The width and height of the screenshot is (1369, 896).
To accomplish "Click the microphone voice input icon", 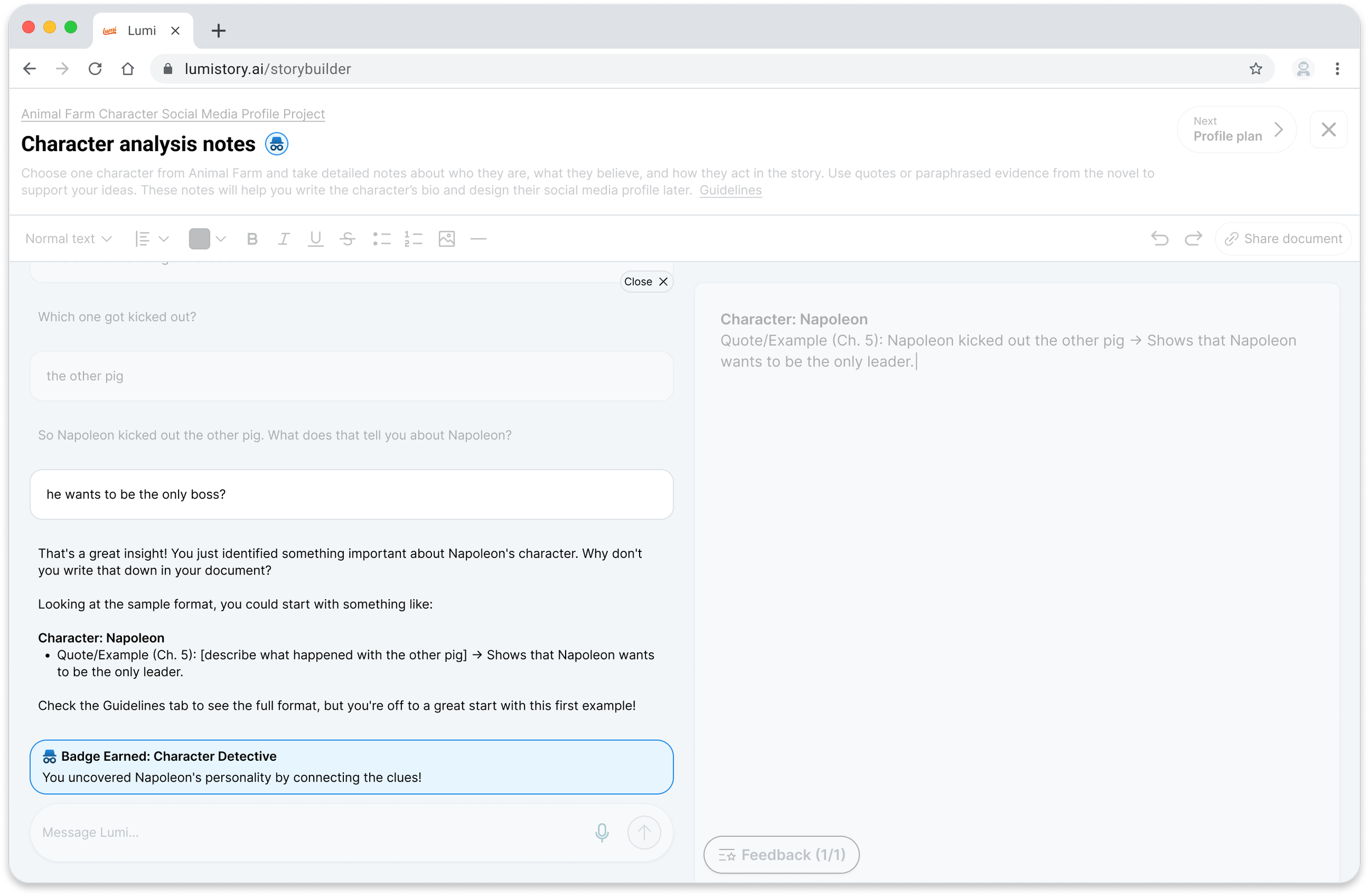I will click(x=602, y=832).
